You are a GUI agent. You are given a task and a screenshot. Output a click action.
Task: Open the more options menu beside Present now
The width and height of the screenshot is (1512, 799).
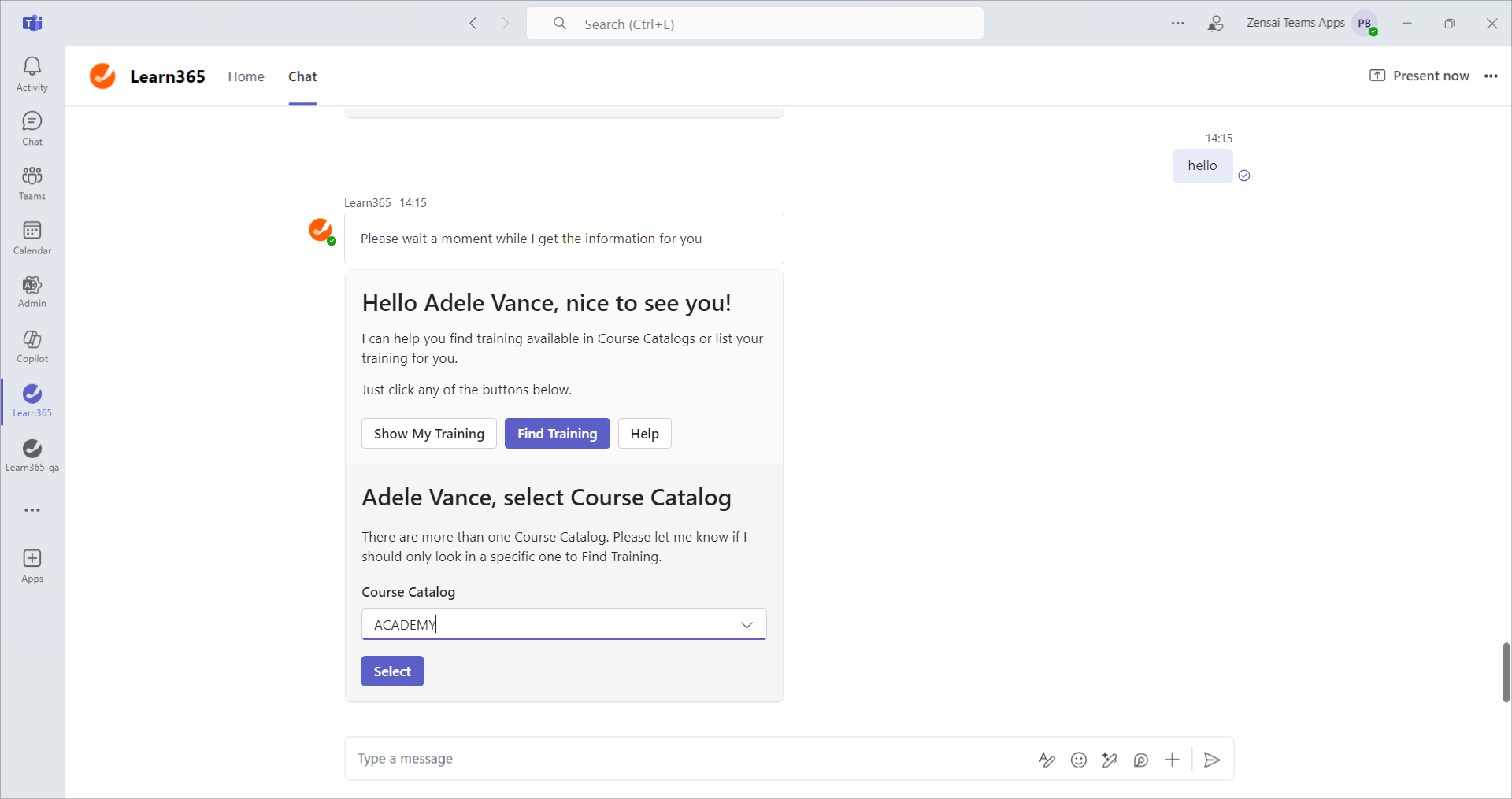pos(1491,76)
